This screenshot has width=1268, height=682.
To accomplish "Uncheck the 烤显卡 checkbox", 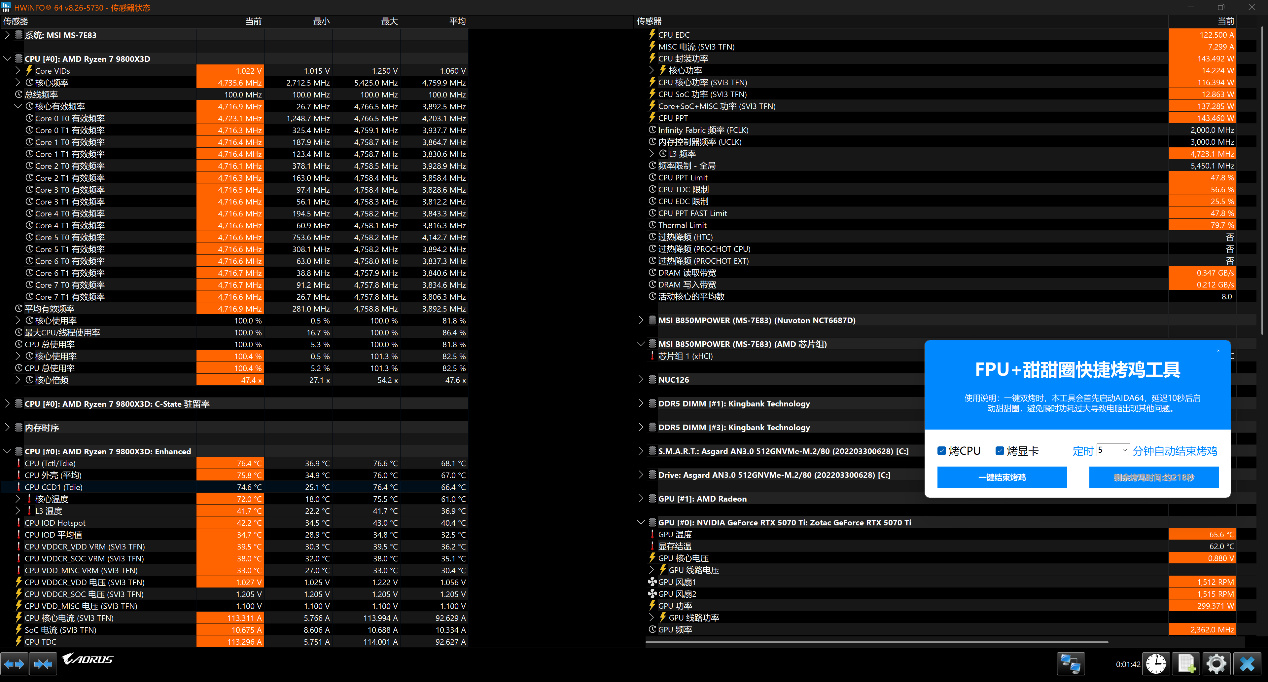I will tap(999, 451).
